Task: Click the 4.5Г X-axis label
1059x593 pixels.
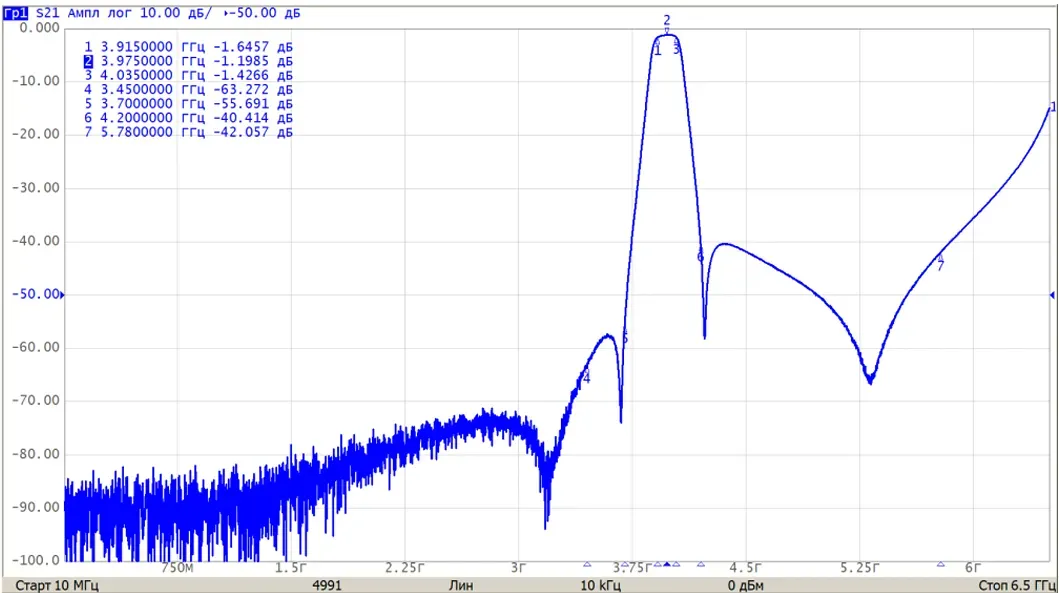Action: click(746, 568)
